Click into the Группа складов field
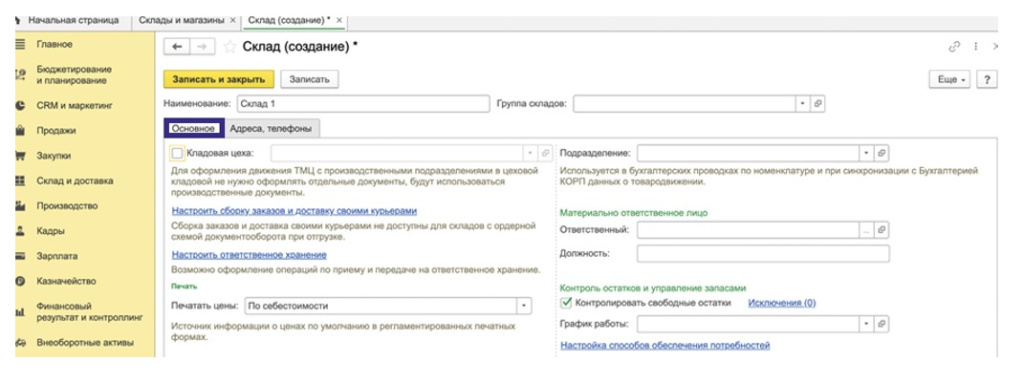The width and height of the screenshot is (1024, 382). 684,104
